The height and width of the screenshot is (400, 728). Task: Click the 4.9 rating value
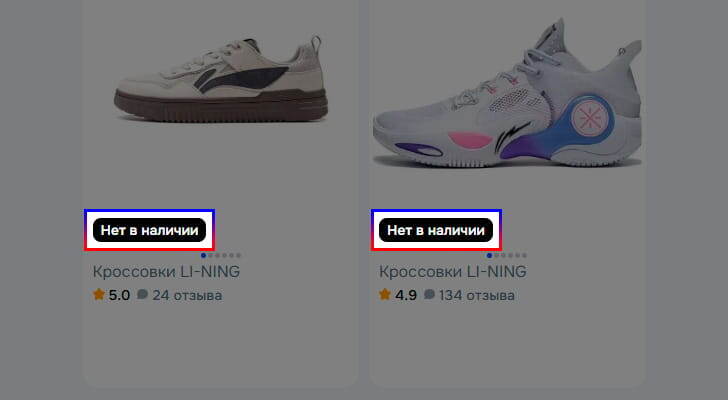tap(406, 295)
